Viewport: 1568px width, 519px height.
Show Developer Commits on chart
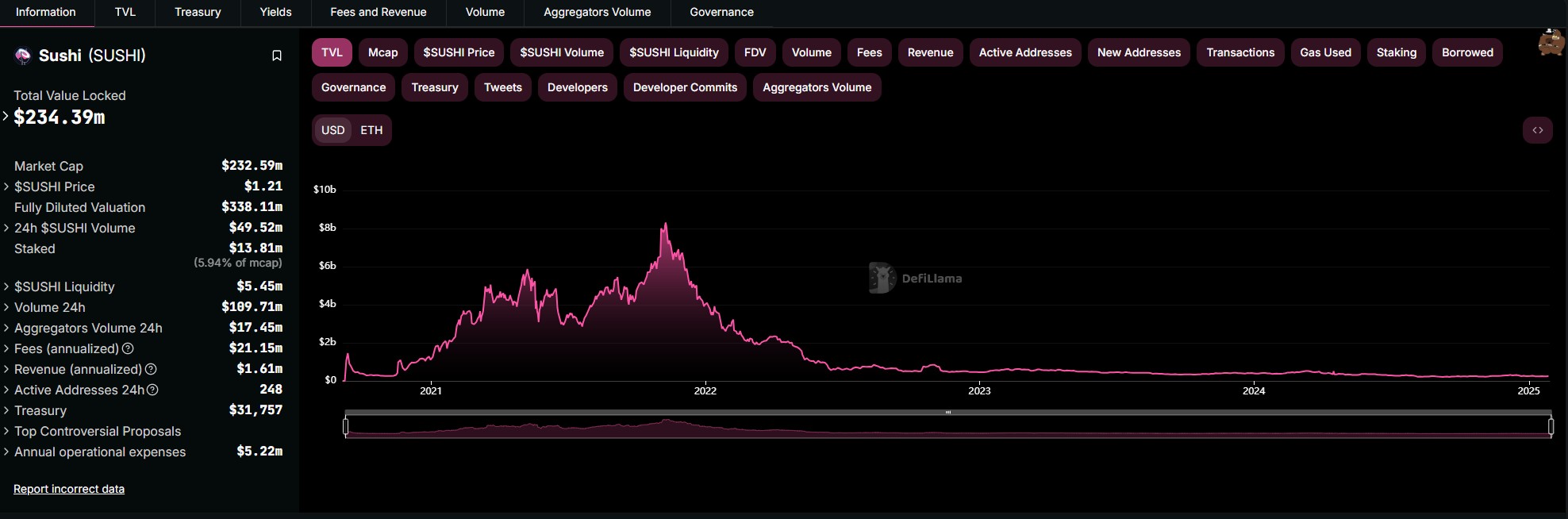685,87
